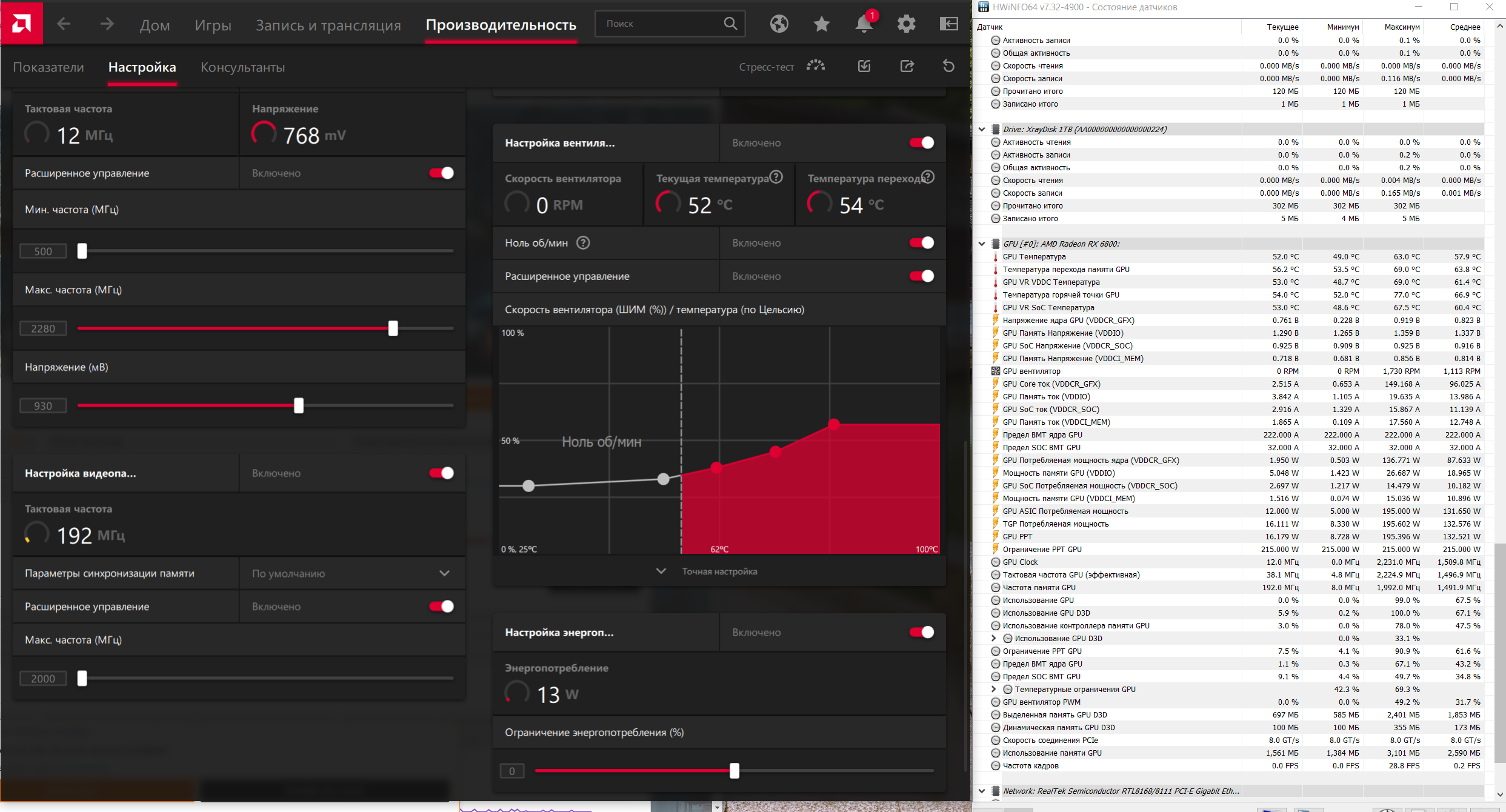The height and width of the screenshot is (812, 1506).
Task: Click the Макс. частота 2280 slider handle
Action: tap(393, 328)
